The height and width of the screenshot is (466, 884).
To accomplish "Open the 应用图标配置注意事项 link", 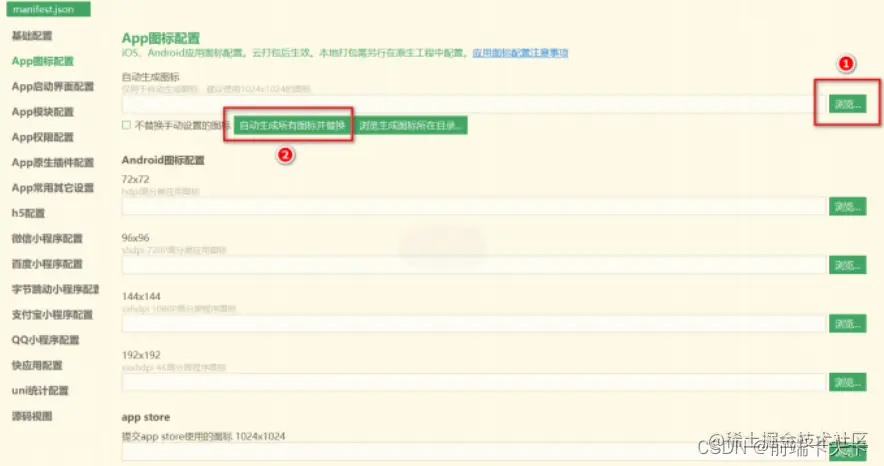I will click(520, 53).
